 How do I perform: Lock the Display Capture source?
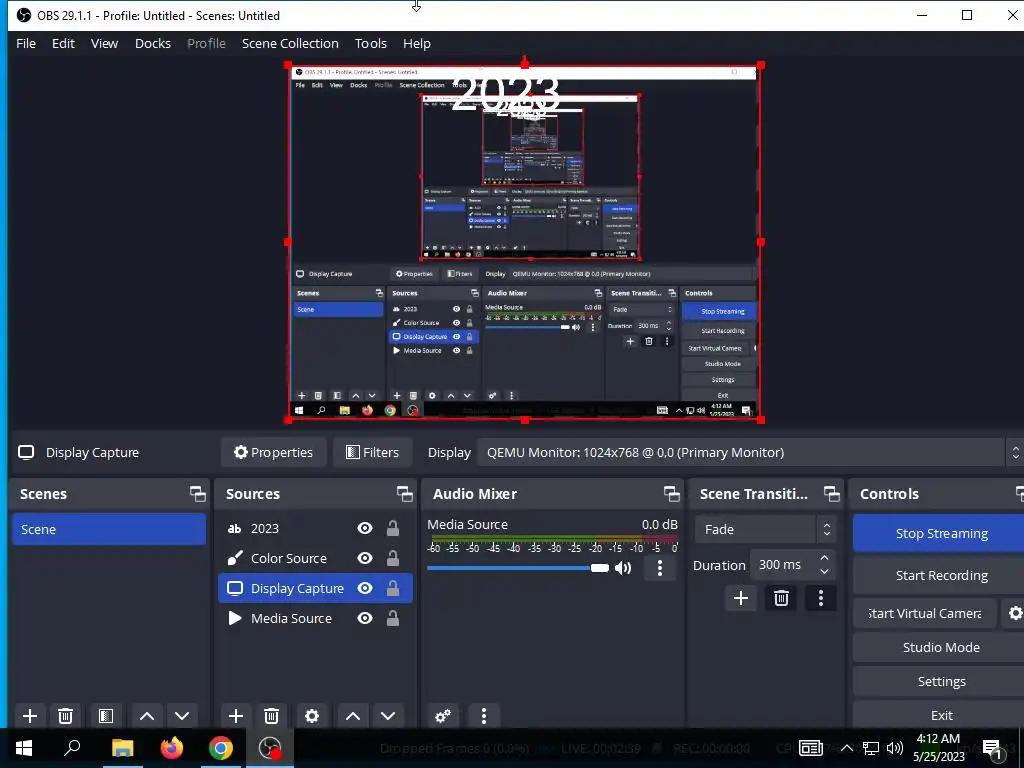click(392, 588)
